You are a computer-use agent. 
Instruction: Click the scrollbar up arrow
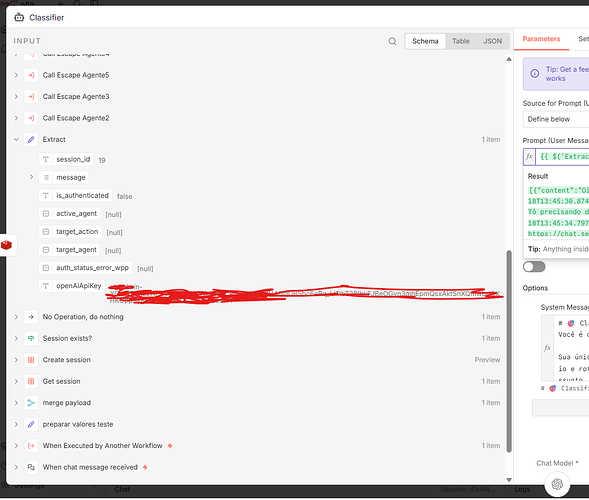509,59
